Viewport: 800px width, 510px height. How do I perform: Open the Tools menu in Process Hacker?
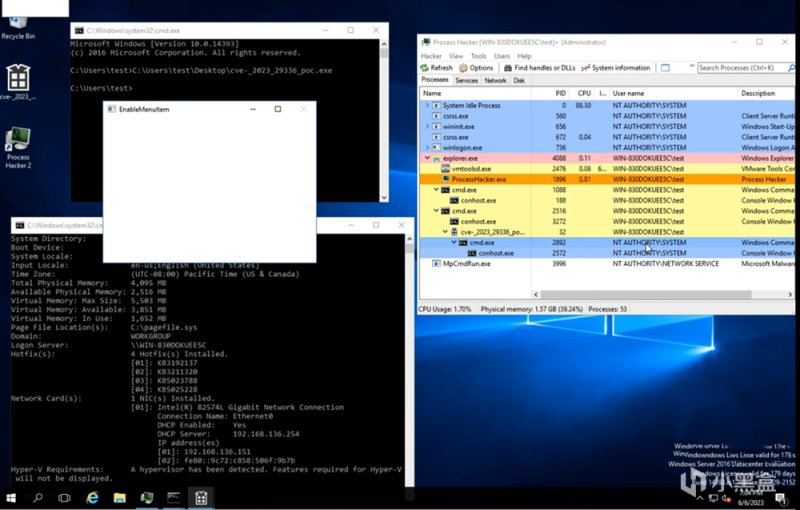tap(479, 56)
